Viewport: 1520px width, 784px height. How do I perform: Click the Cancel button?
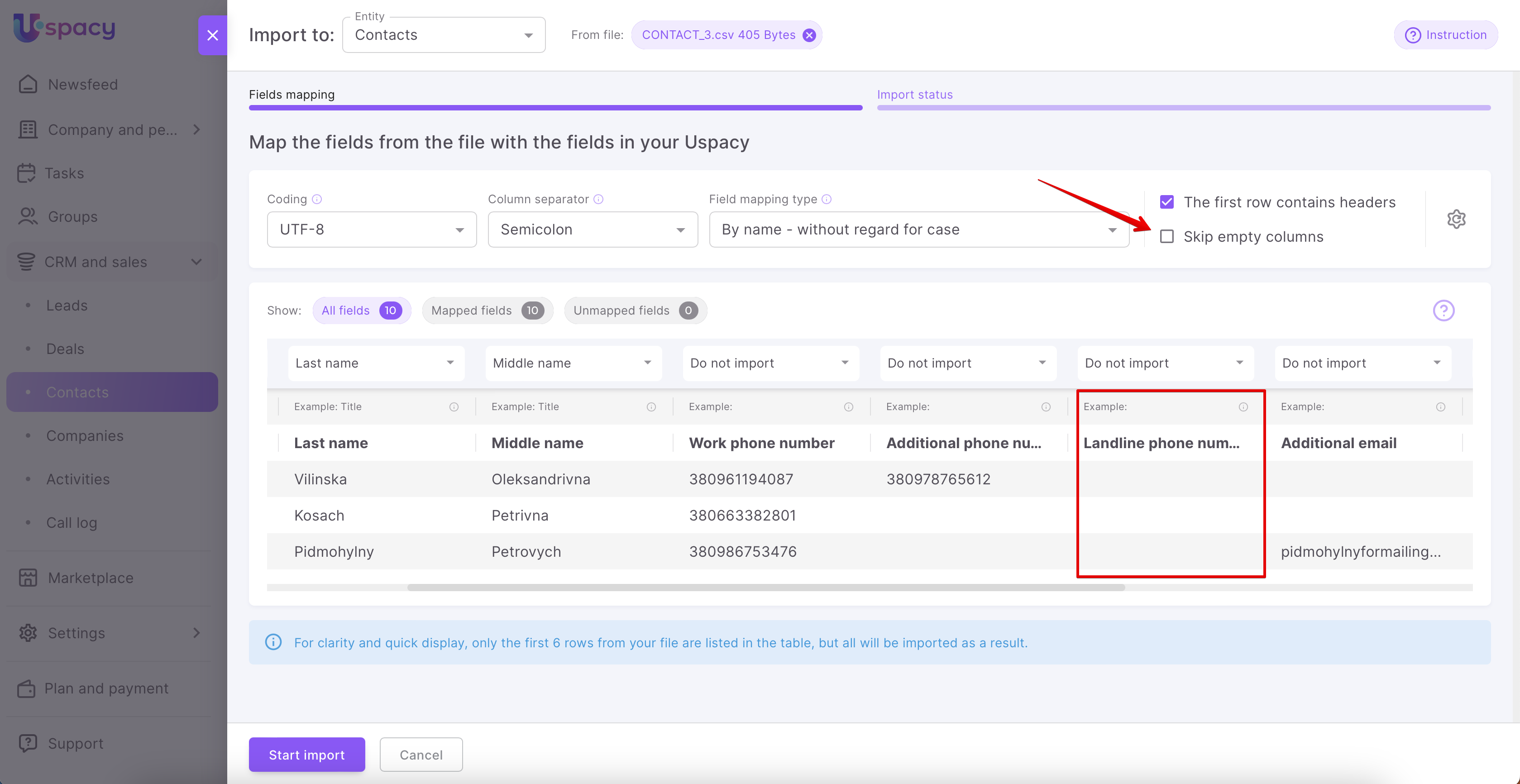click(421, 755)
